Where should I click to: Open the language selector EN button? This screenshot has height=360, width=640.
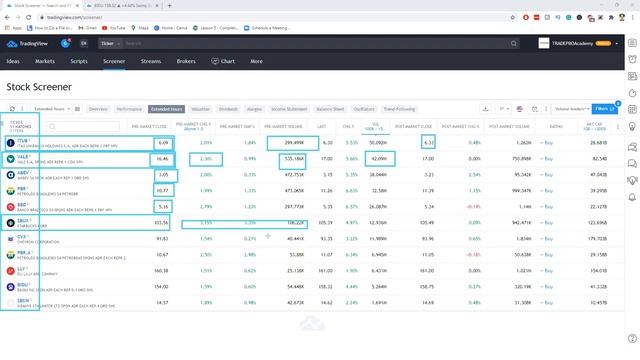pos(84,43)
